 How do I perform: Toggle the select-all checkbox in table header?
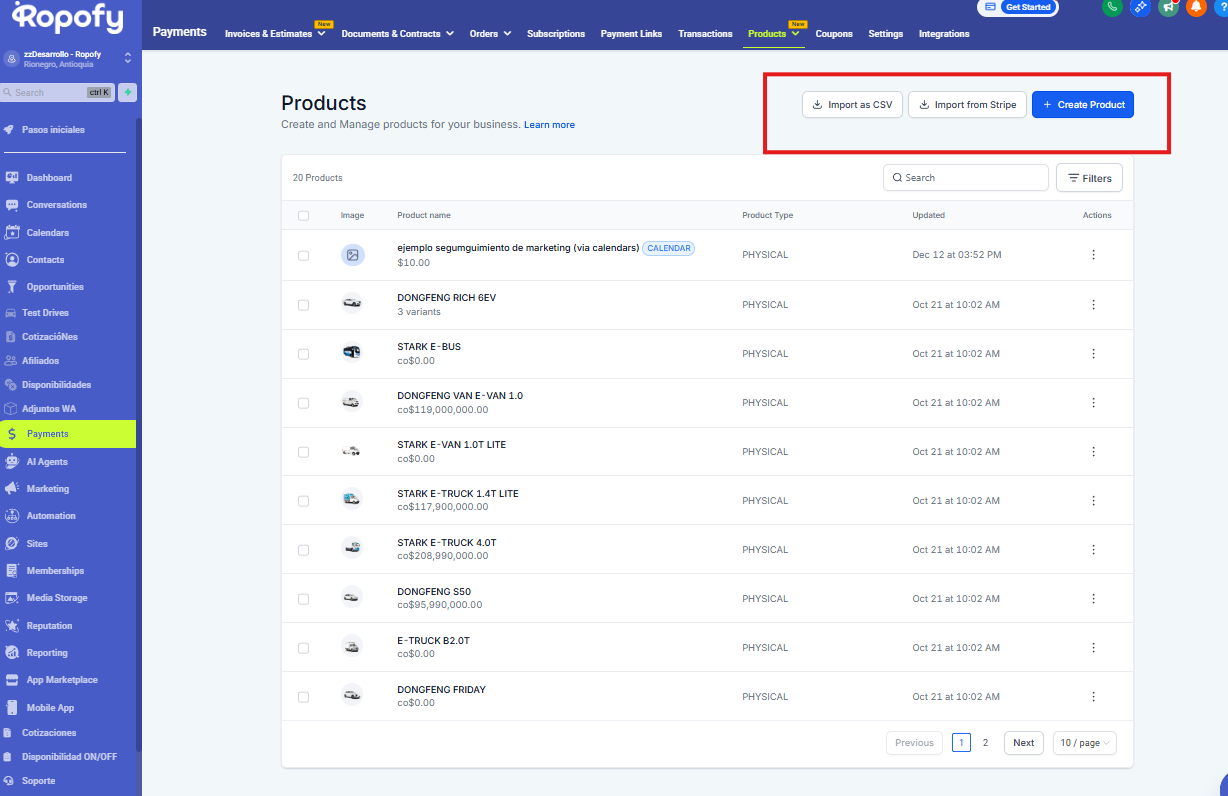pos(304,216)
